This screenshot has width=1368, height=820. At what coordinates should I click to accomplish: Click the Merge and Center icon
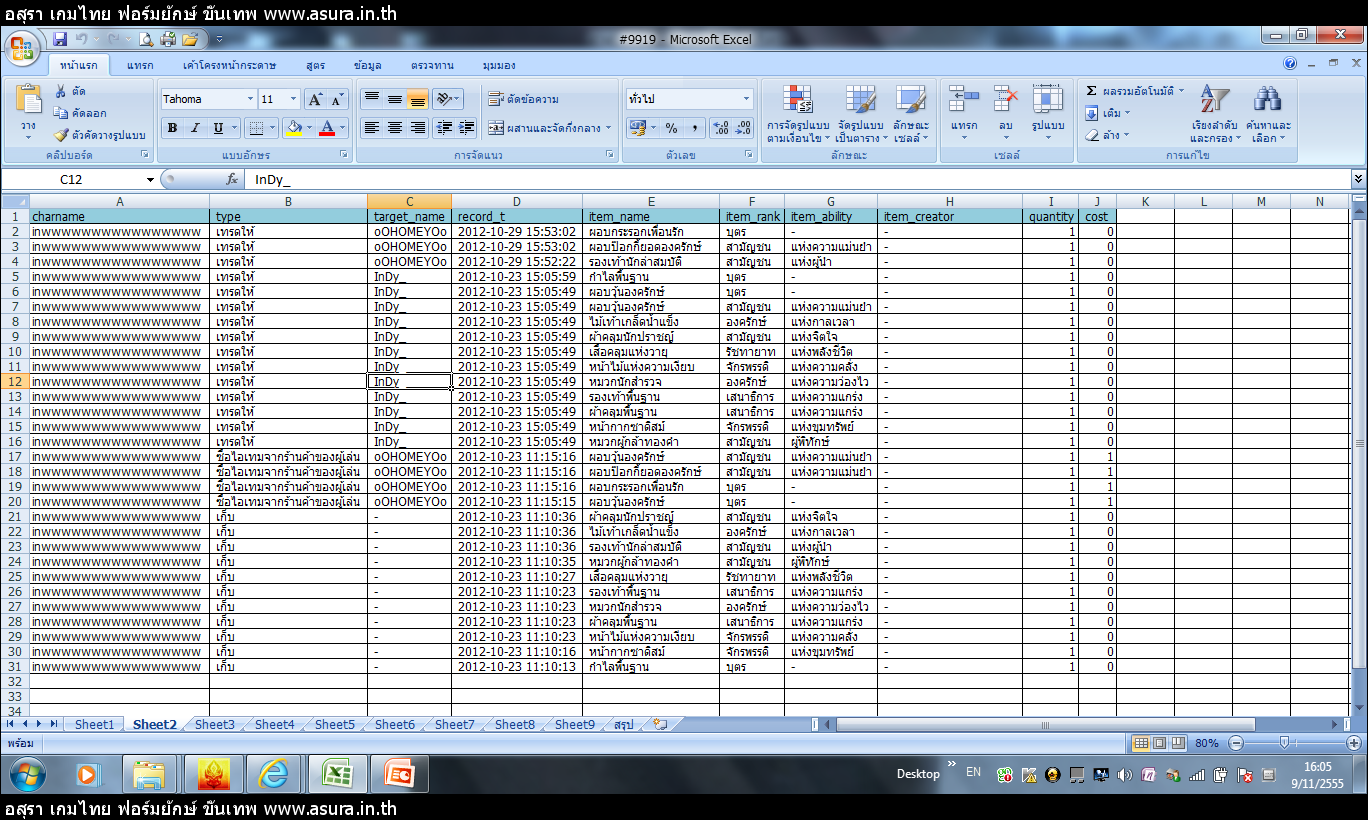497,128
